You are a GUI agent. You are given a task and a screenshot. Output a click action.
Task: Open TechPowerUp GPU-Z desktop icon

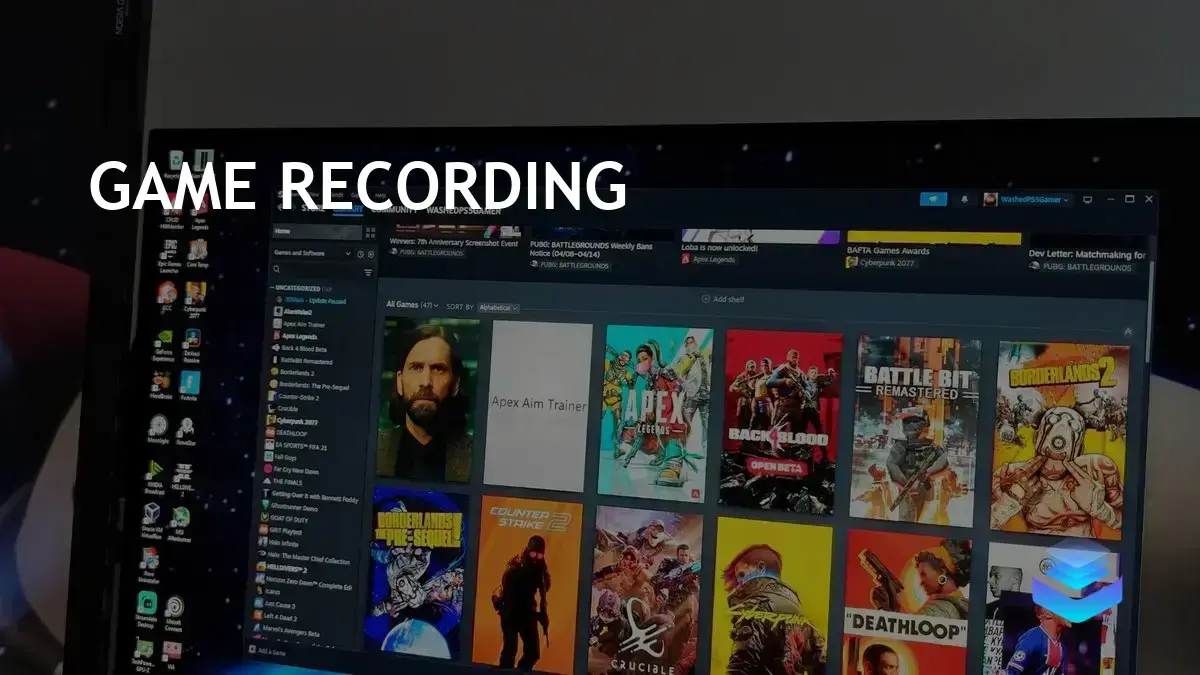[142, 655]
